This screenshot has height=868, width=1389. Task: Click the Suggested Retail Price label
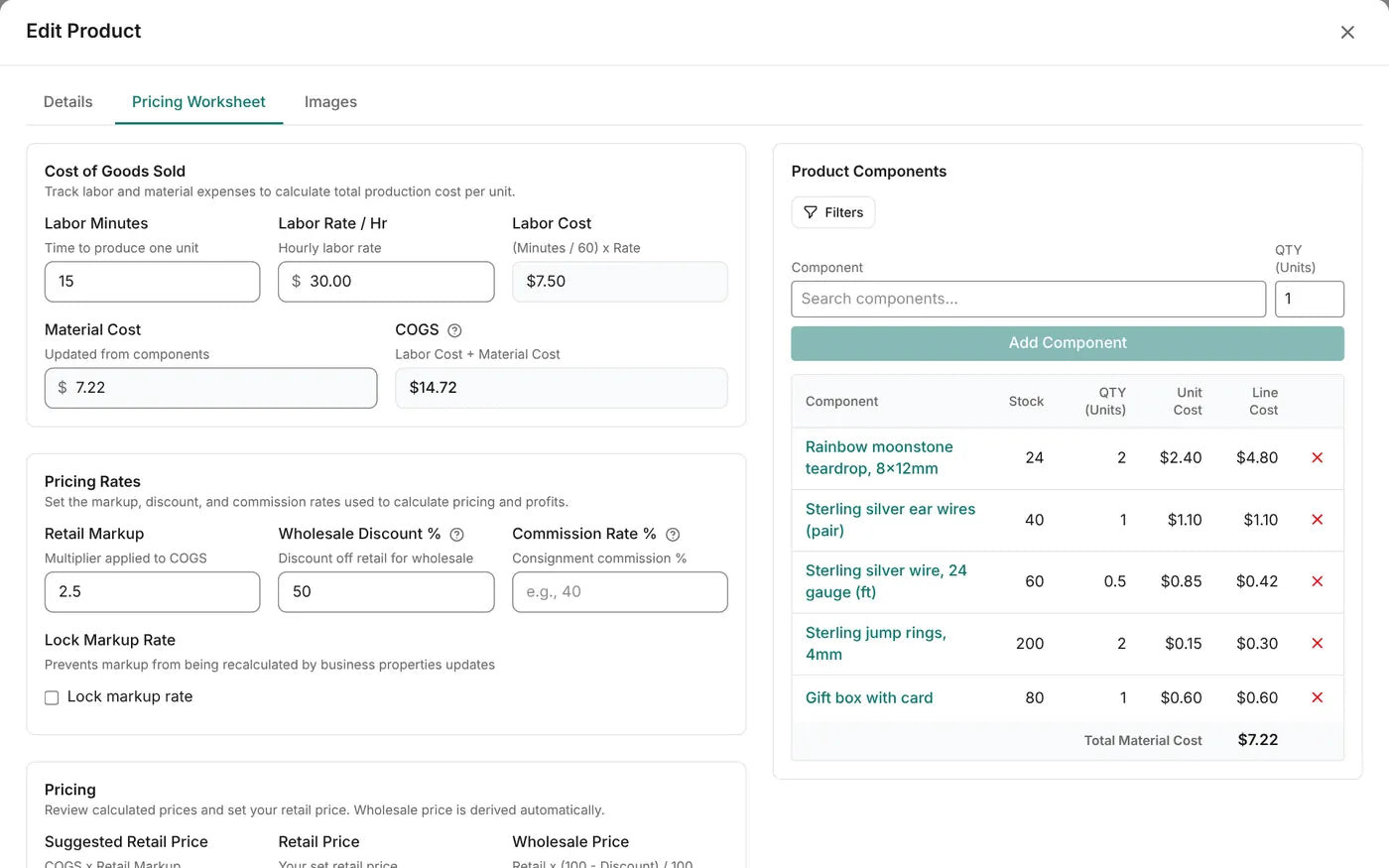pos(126,842)
